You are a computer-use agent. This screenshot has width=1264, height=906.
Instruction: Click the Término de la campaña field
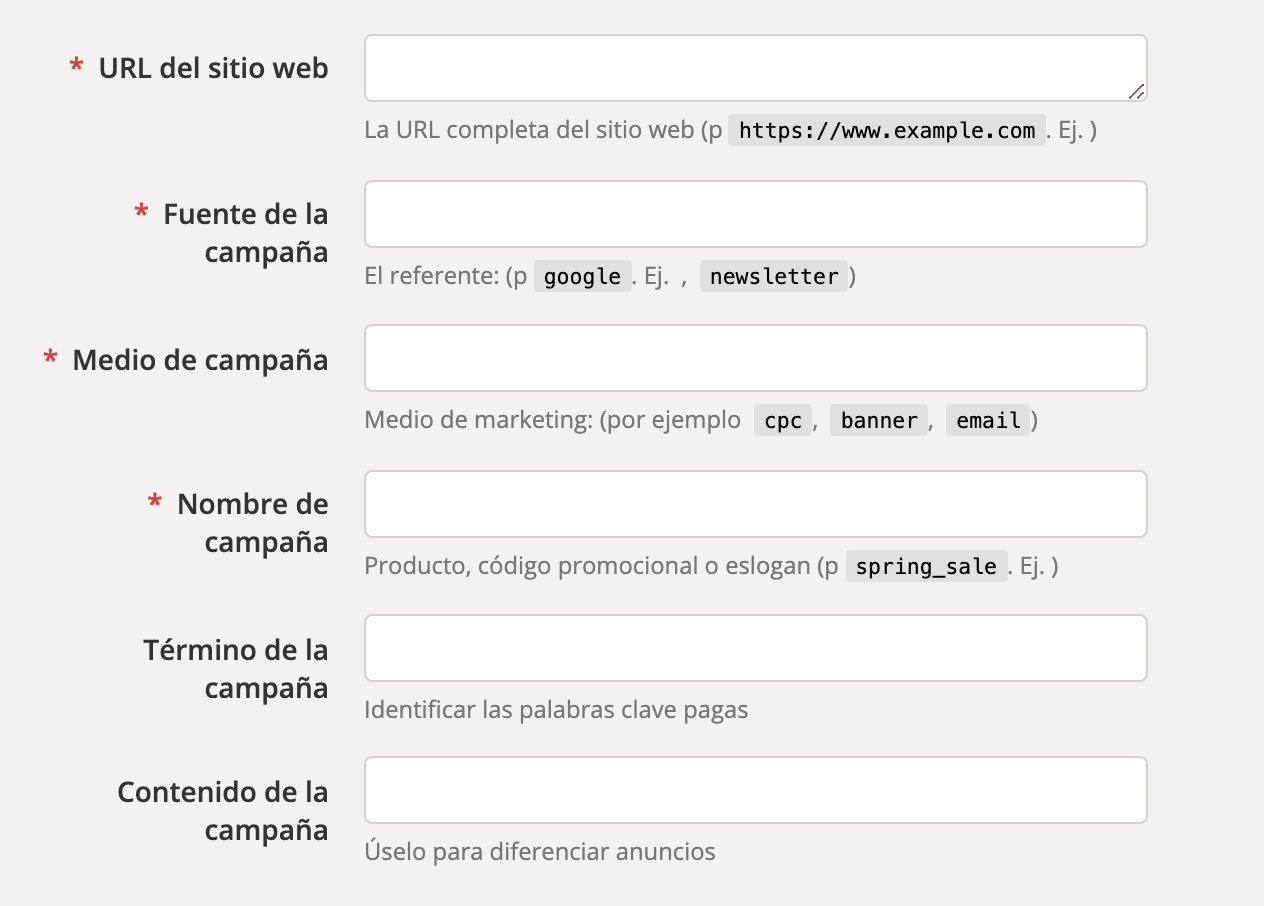(755, 648)
